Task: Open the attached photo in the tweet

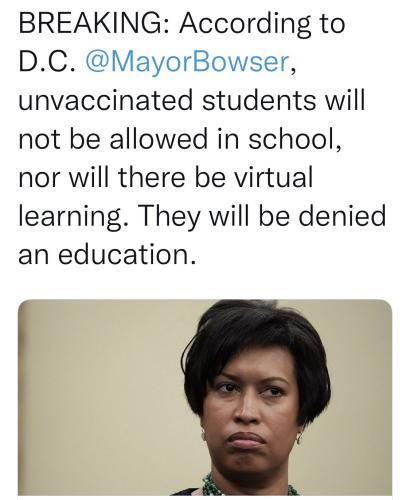Action: tap(205, 397)
